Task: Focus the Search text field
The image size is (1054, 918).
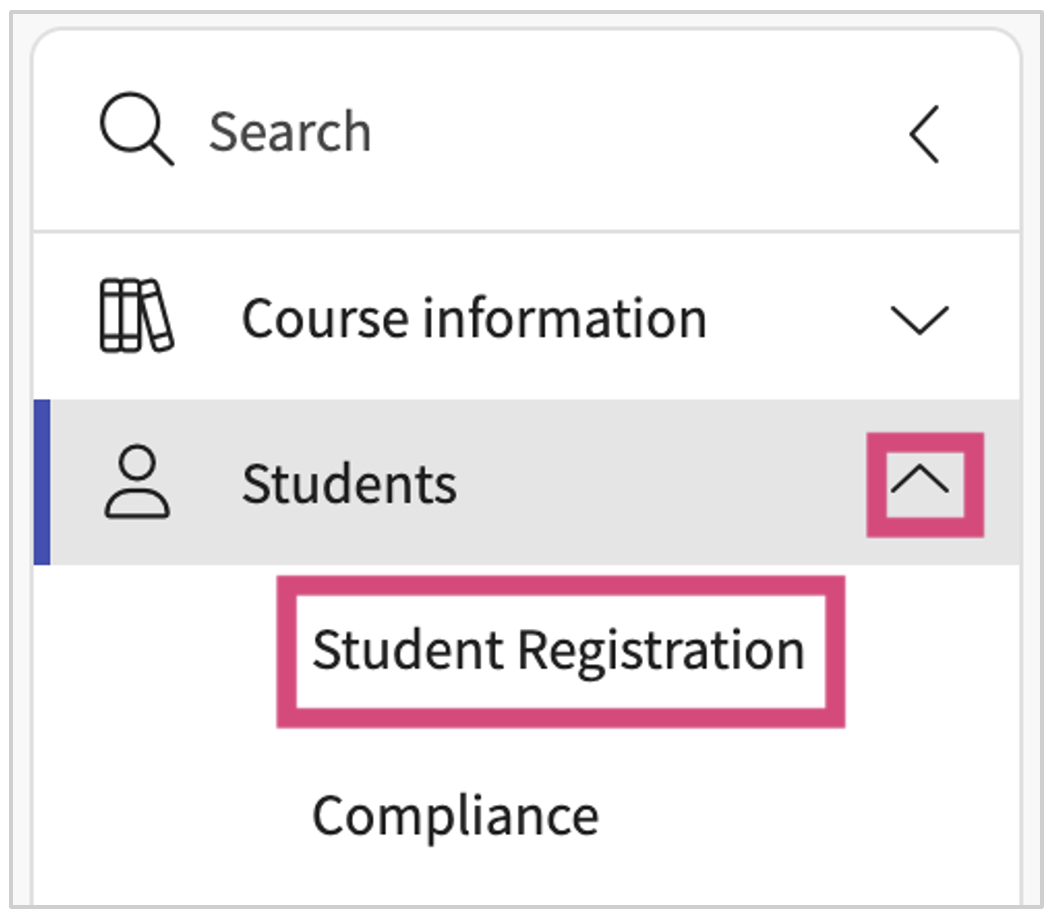Action: 290,133
